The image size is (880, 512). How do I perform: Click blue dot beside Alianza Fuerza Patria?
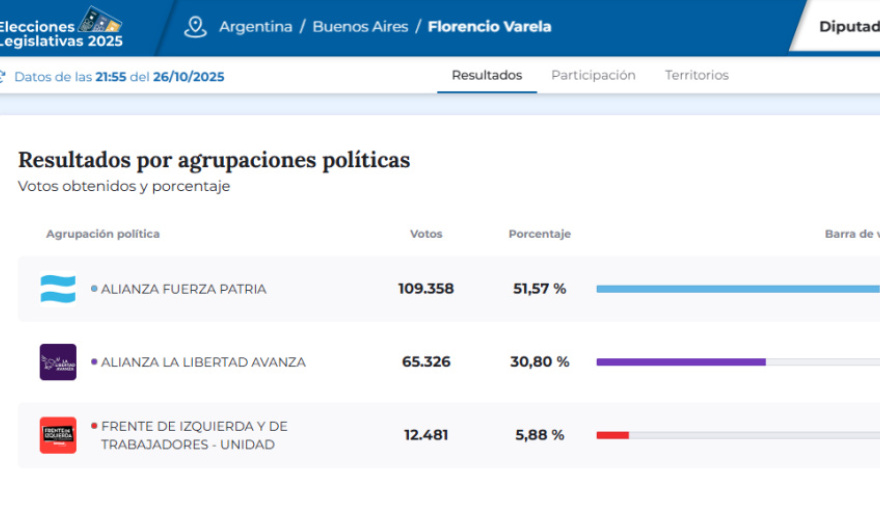point(94,289)
